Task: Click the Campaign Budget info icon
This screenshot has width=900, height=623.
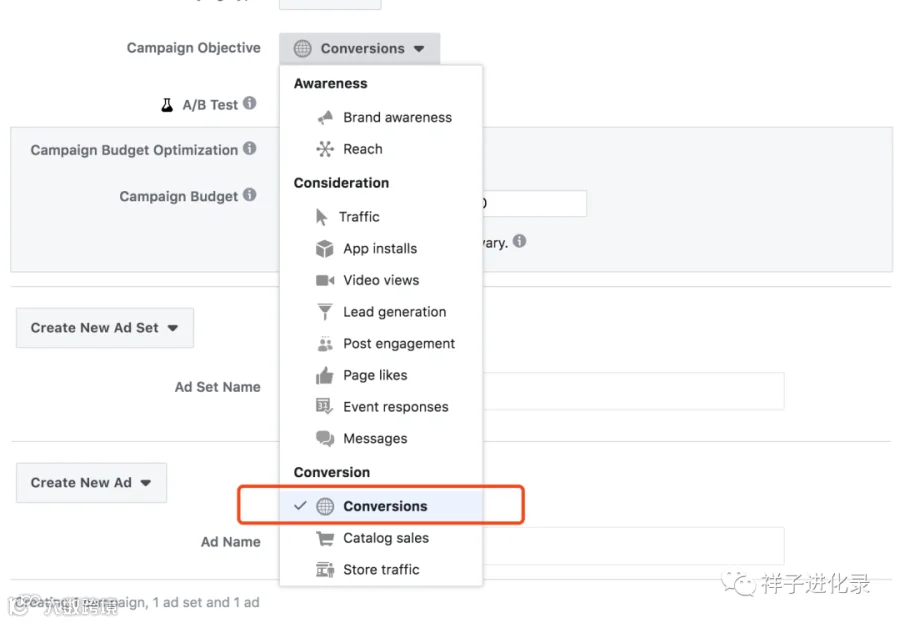Action: tap(249, 195)
